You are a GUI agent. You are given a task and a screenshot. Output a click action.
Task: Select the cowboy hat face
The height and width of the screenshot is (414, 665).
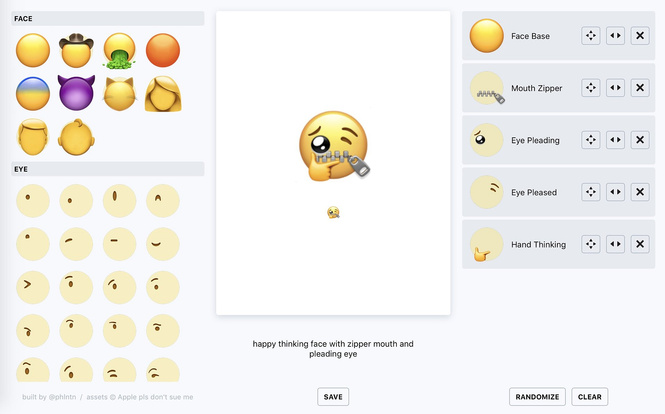76,50
